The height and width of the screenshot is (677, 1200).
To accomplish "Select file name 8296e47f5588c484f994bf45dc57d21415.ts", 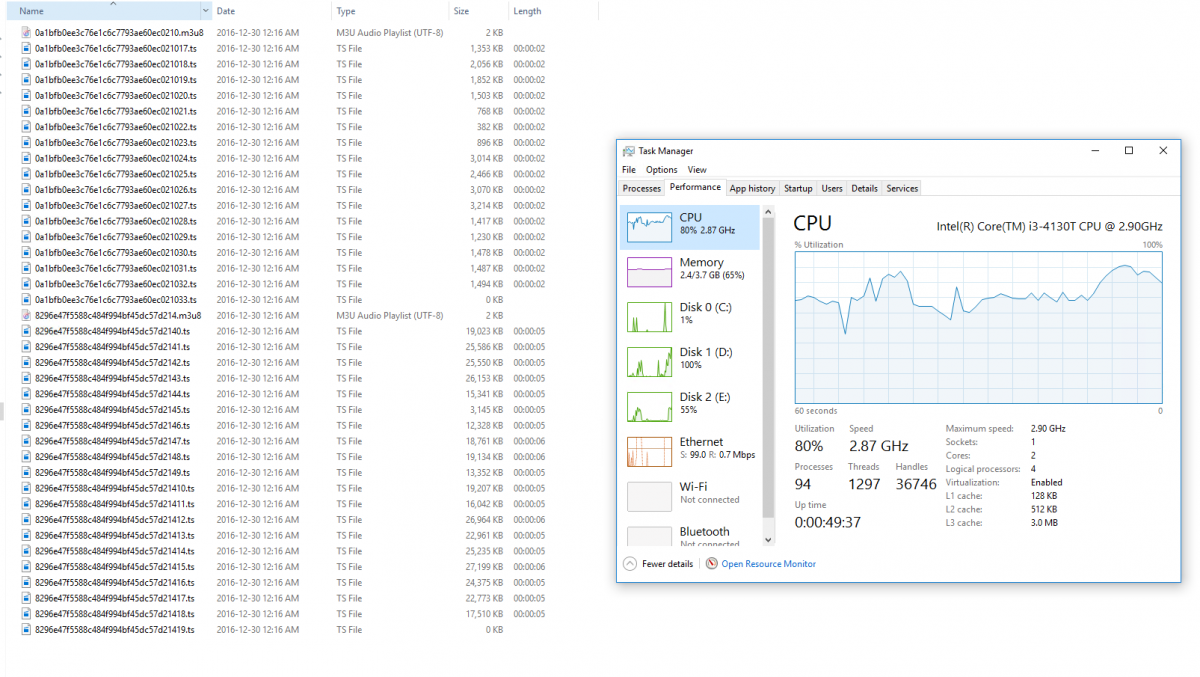I will [115, 567].
